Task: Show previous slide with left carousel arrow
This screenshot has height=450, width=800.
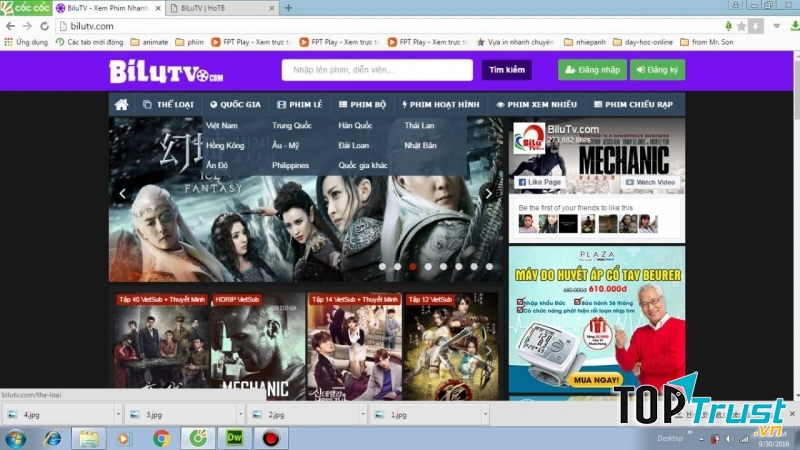Action: coord(122,193)
